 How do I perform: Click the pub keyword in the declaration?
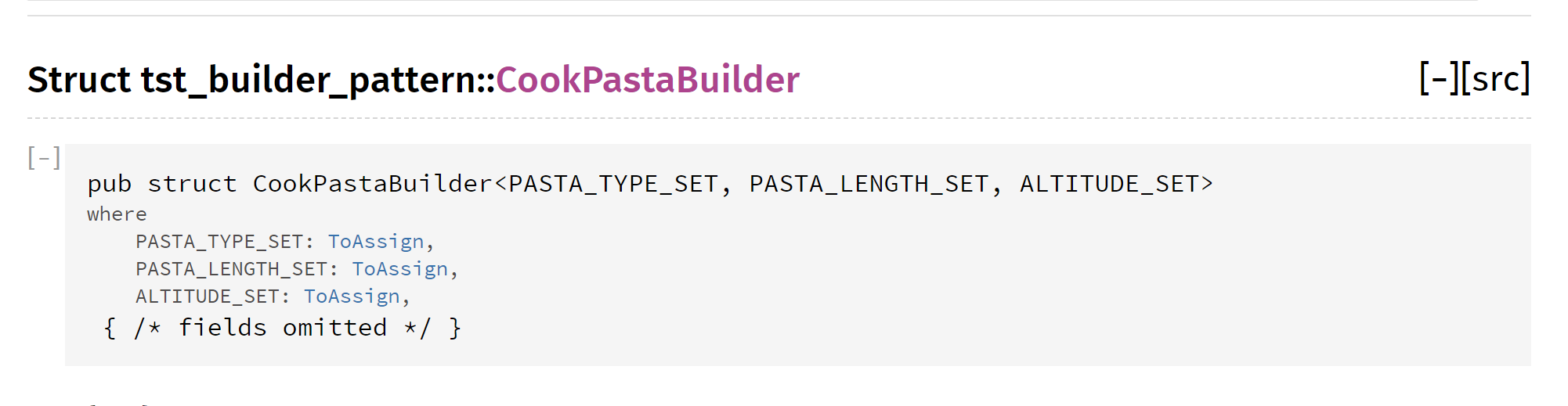click(x=109, y=184)
